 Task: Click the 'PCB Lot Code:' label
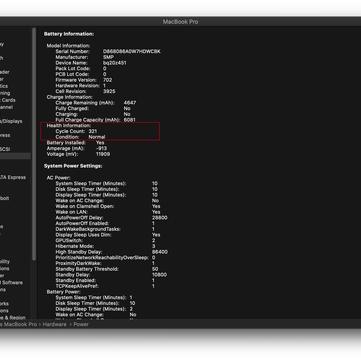(x=72, y=74)
